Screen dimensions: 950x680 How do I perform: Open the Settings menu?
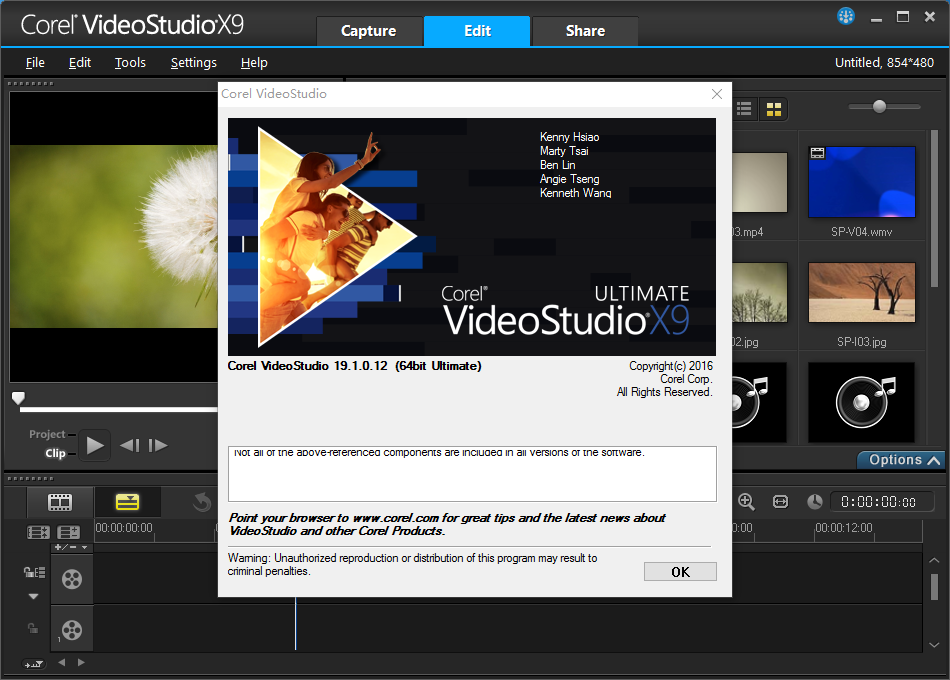[x=193, y=62]
